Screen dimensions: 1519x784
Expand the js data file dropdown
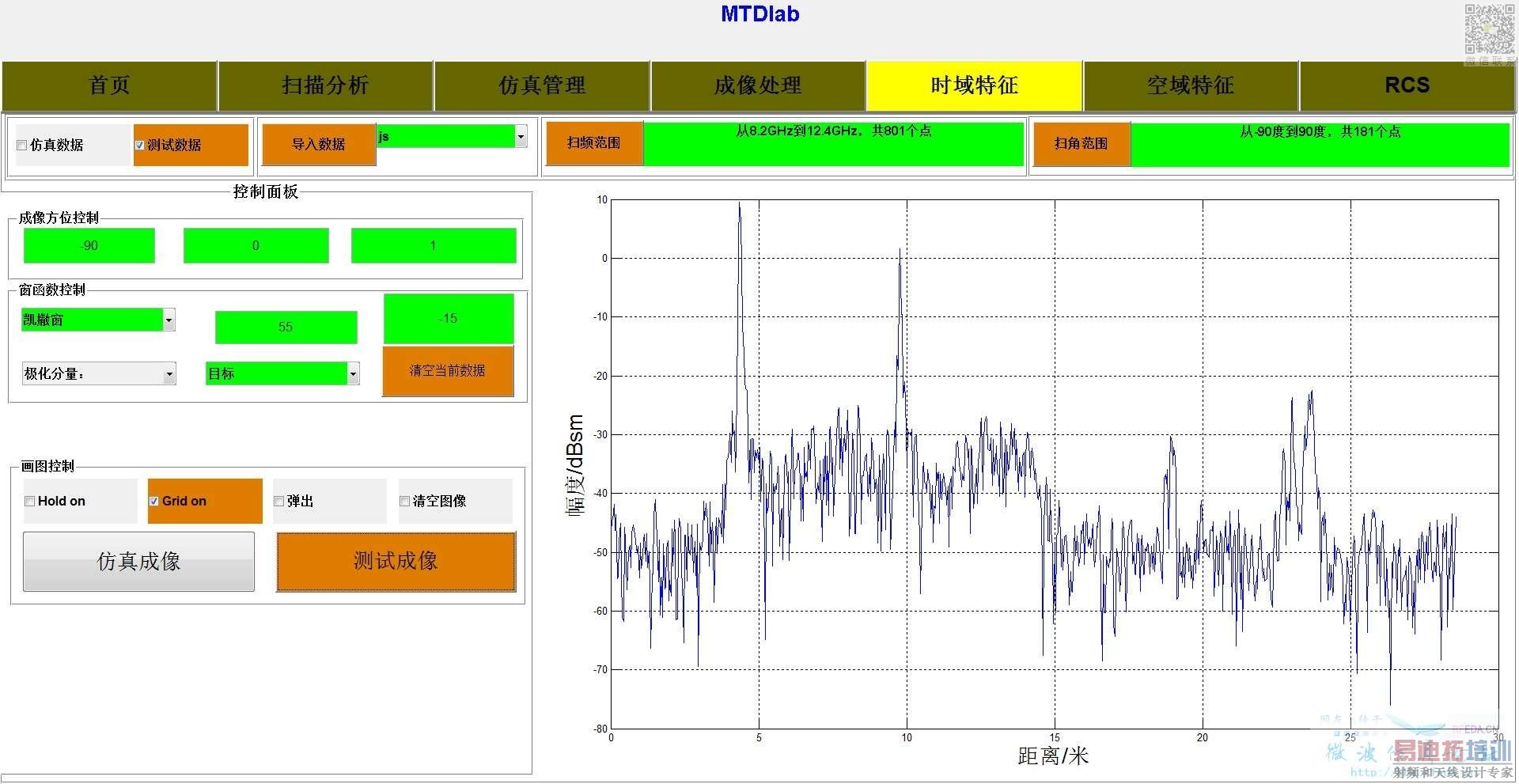(452, 136)
